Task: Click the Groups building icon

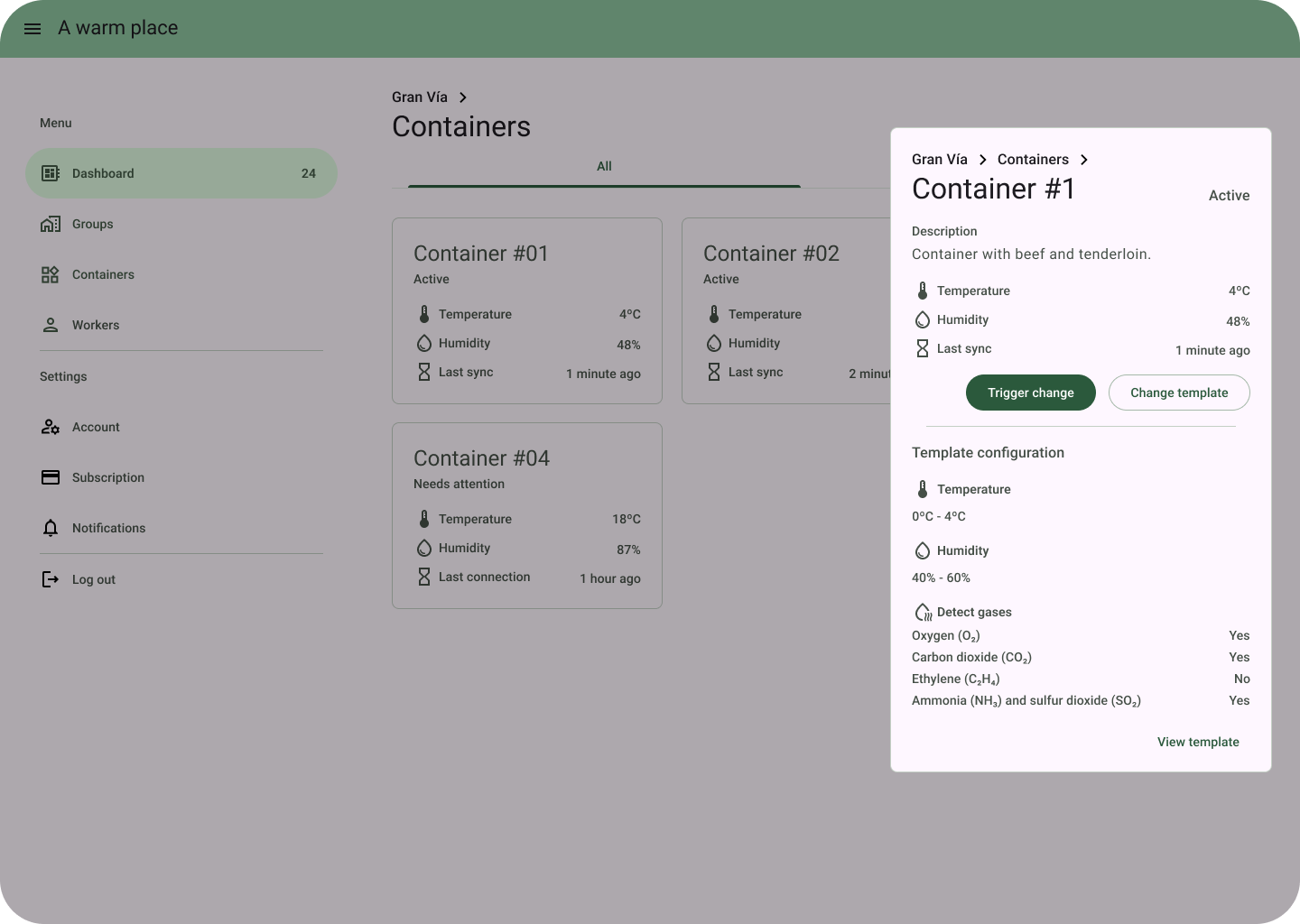Action: coord(51,224)
